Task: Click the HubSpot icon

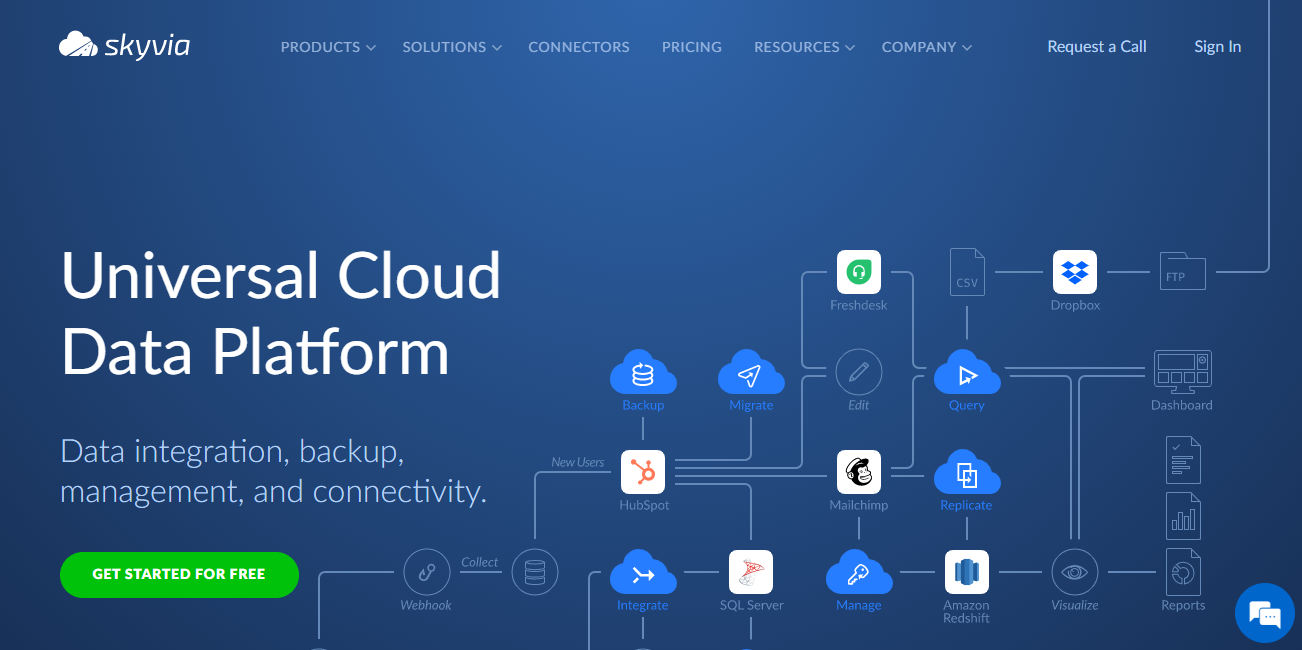Action: (x=643, y=472)
